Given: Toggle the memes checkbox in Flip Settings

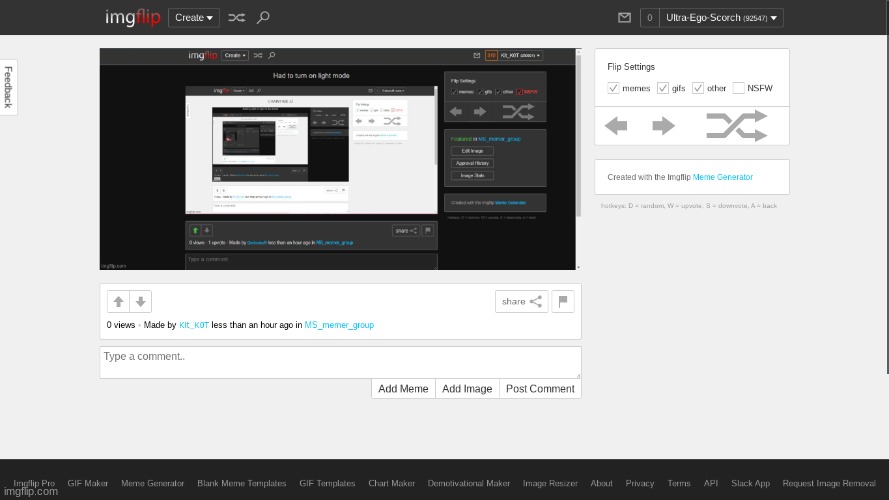Looking at the screenshot, I should coord(613,88).
